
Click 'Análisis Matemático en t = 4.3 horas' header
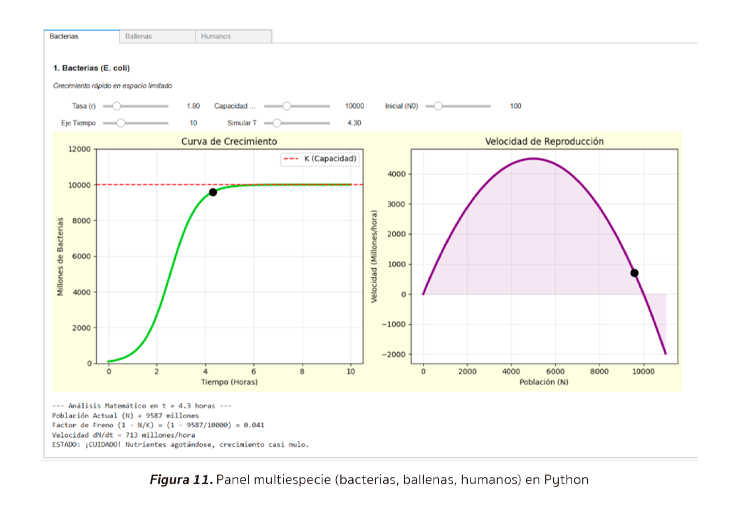(141, 405)
